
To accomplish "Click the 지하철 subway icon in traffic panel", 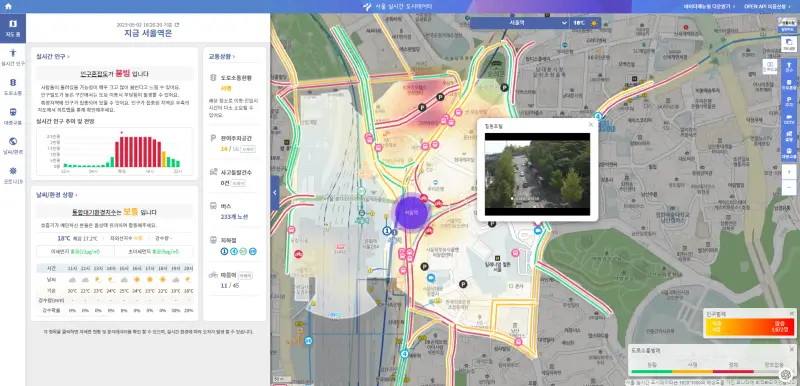I will [x=213, y=240].
